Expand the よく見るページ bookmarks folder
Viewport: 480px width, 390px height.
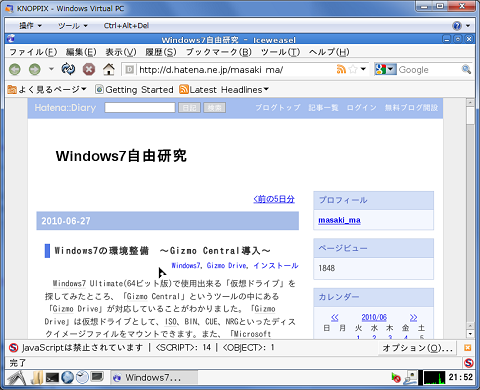click(47, 89)
